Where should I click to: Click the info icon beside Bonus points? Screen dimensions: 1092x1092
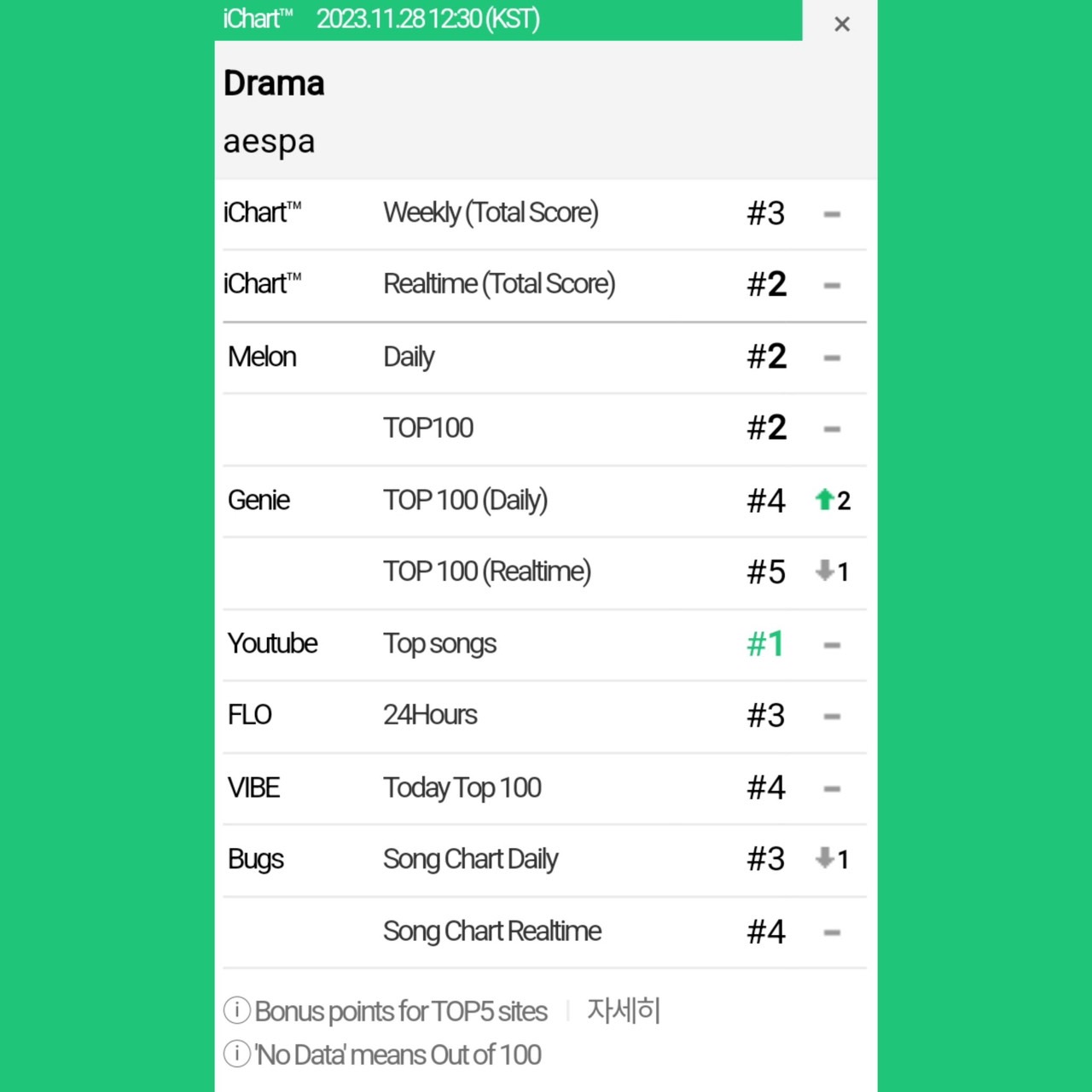pos(236,1010)
